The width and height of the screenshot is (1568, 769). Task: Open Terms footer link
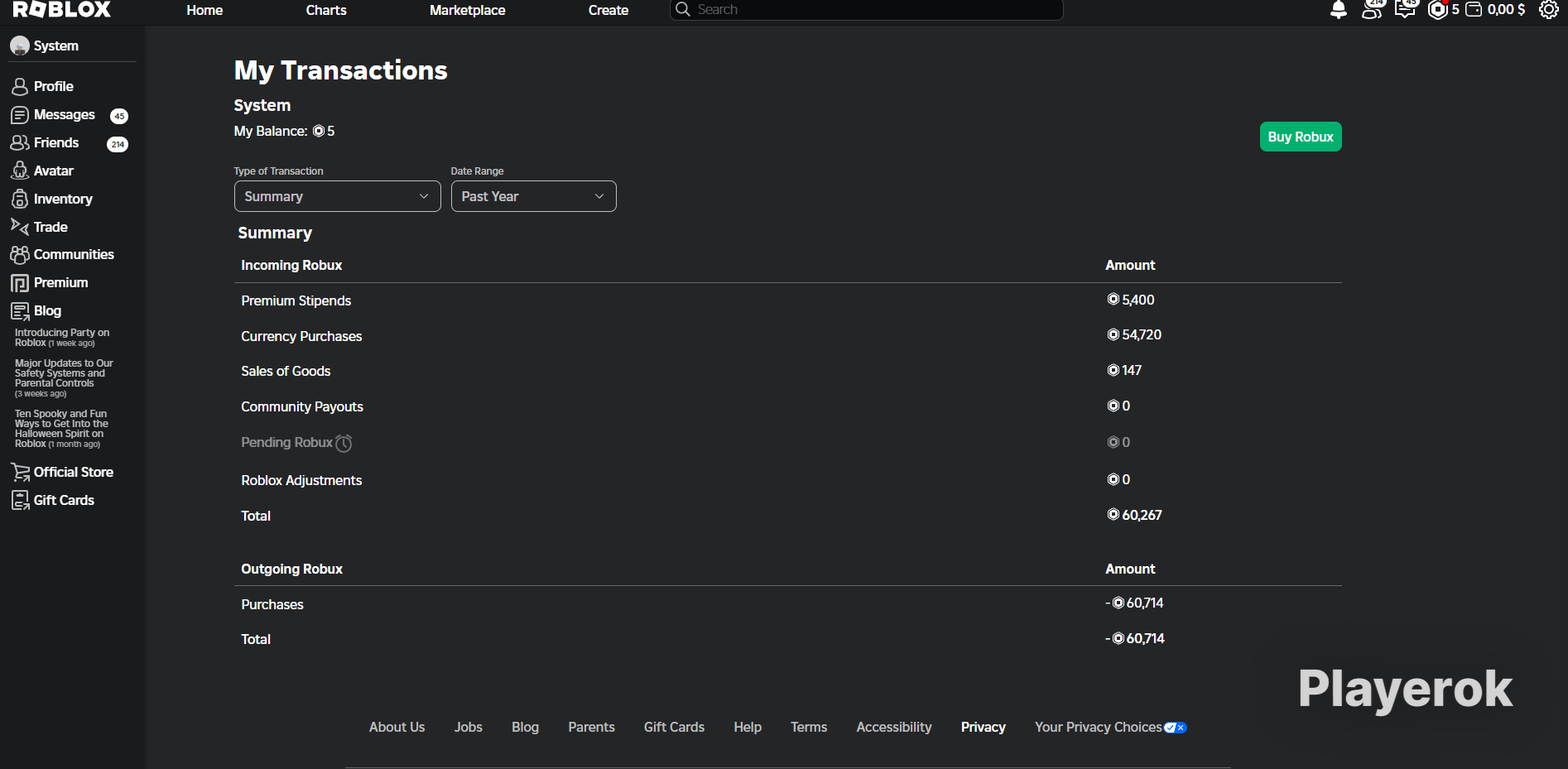pyautogui.click(x=809, y=727)
